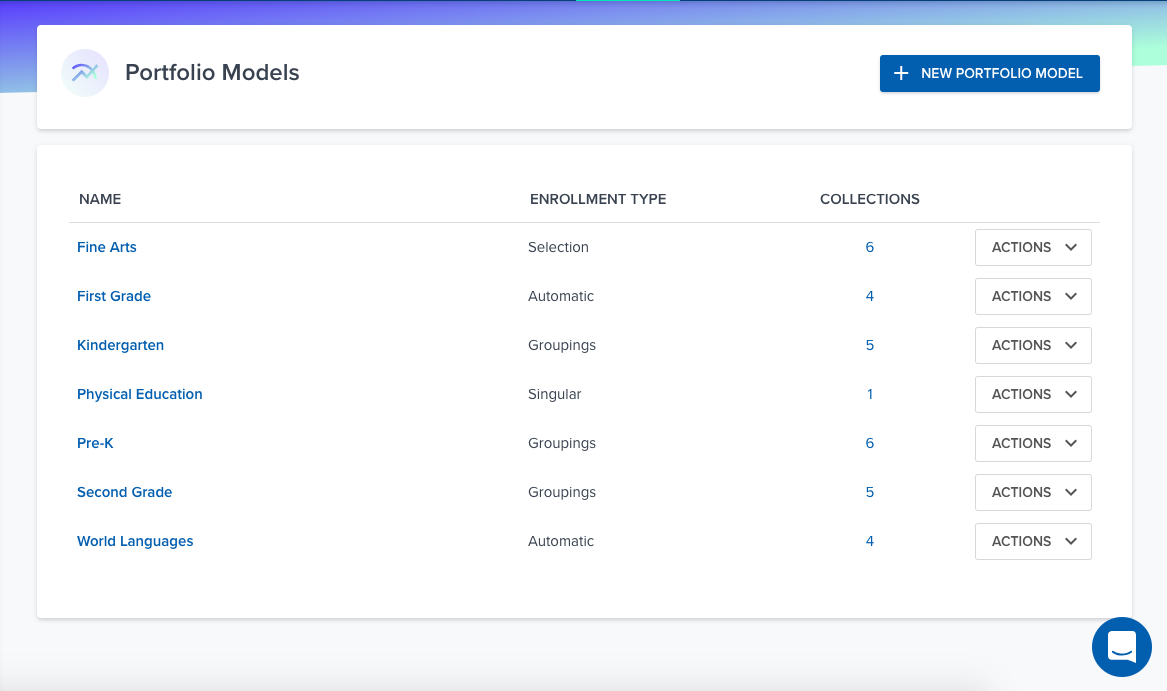Open the Second Grade portfolio model

(125, 492)
